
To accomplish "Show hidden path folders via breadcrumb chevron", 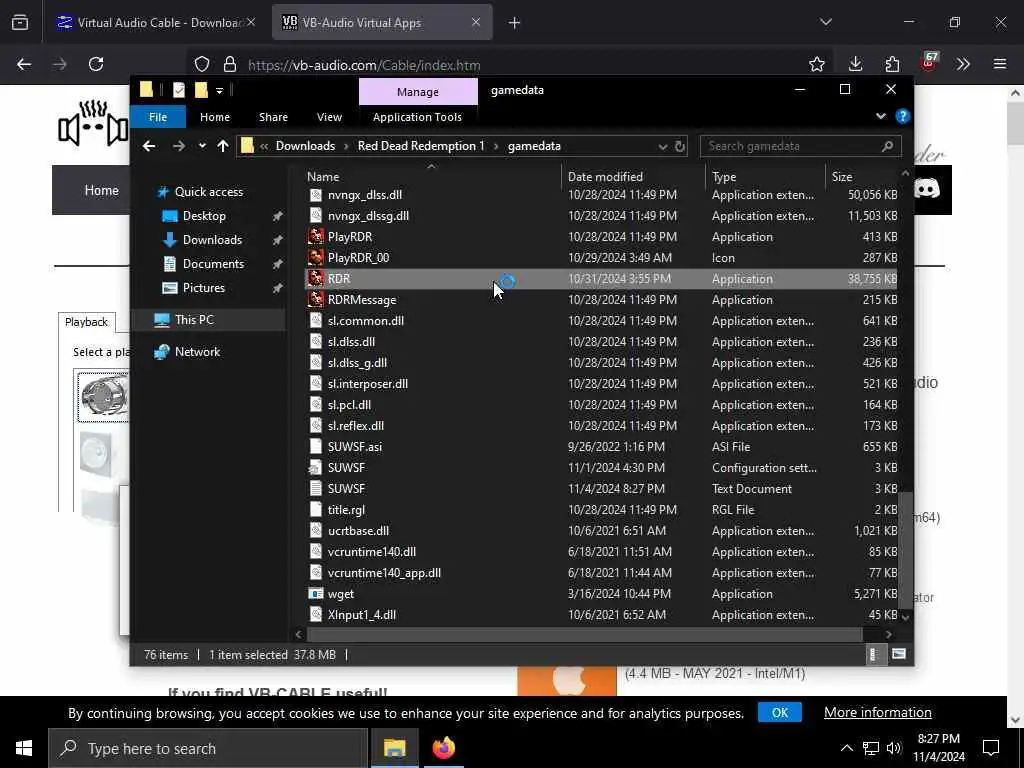I will click(x=264, y=146).
